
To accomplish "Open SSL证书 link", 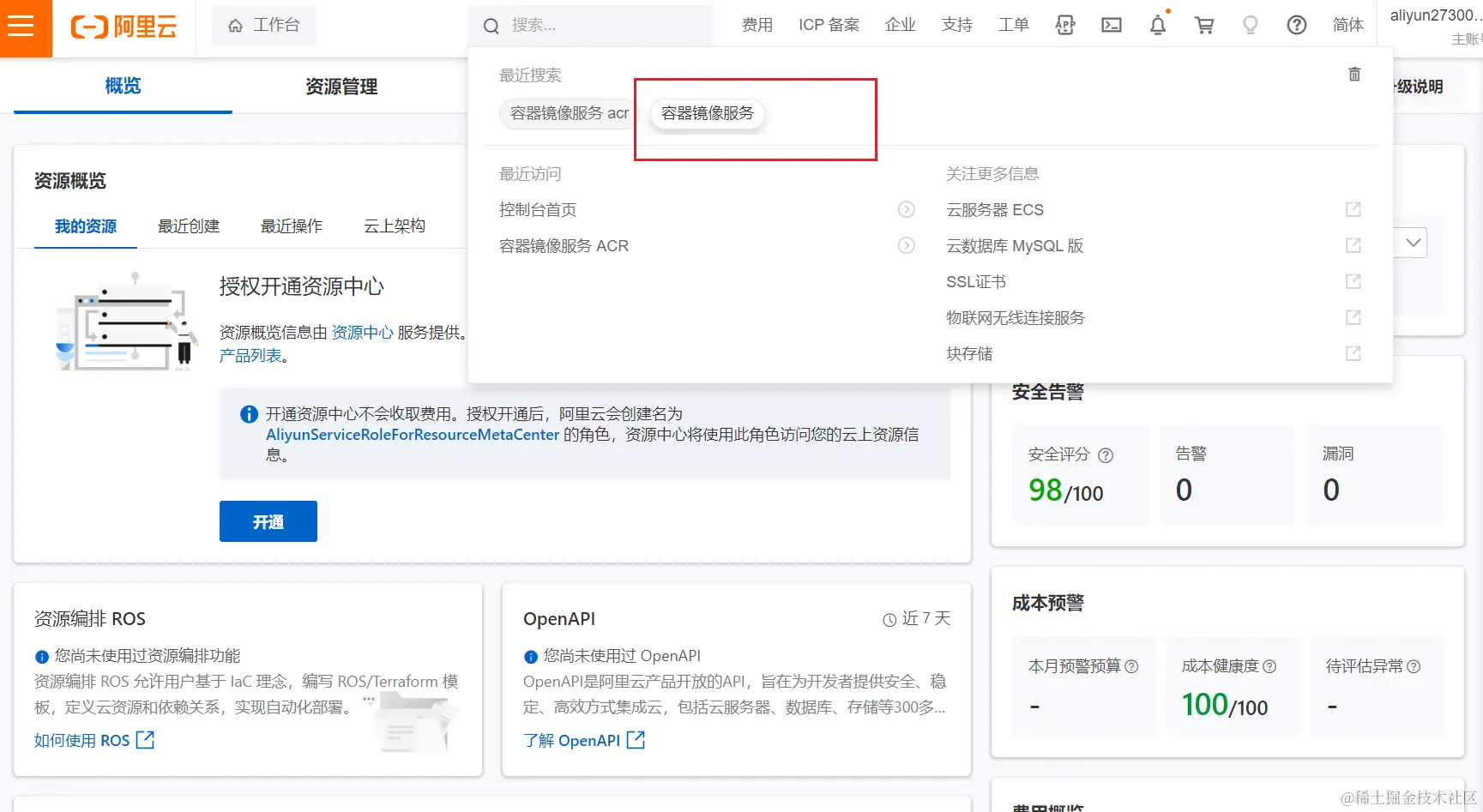I will coord(976,282).
